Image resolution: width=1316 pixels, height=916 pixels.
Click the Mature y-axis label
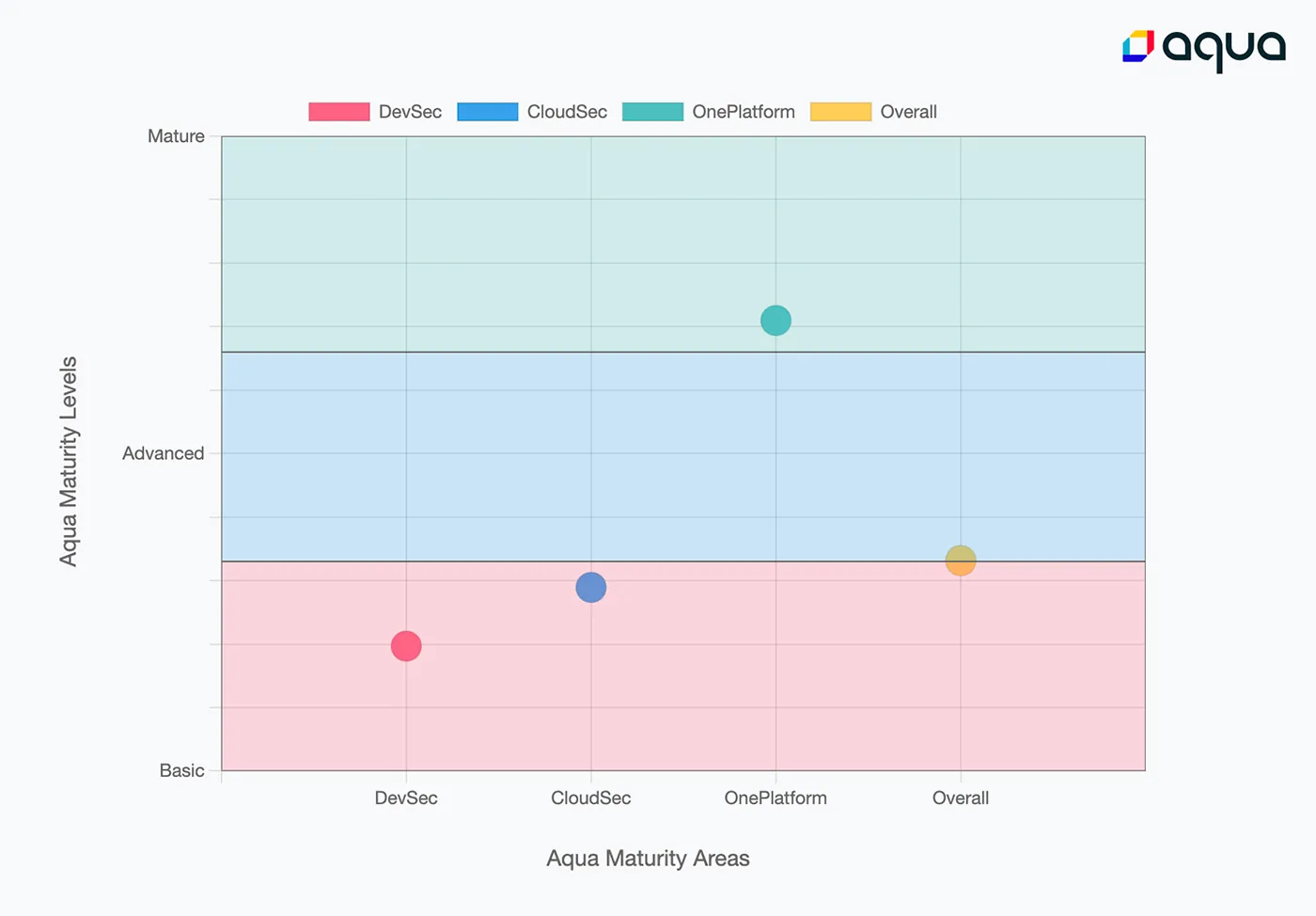point(176,136)
